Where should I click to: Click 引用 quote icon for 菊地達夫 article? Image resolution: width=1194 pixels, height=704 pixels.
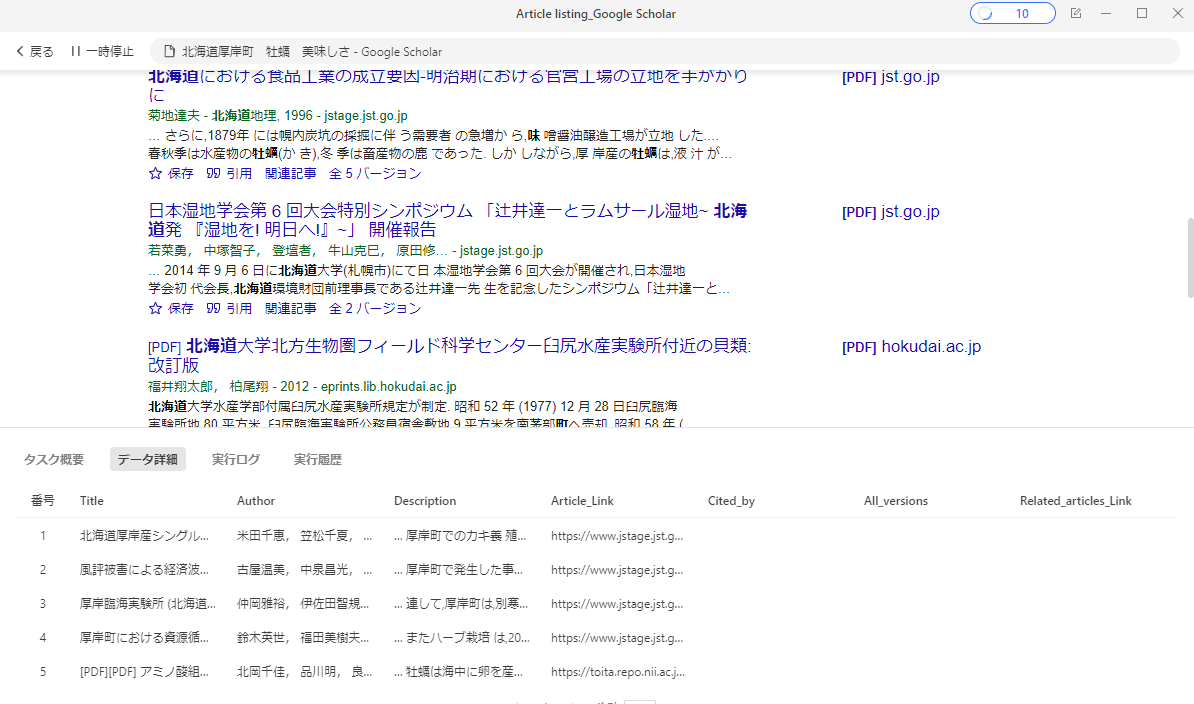click(x=213, y=174)
